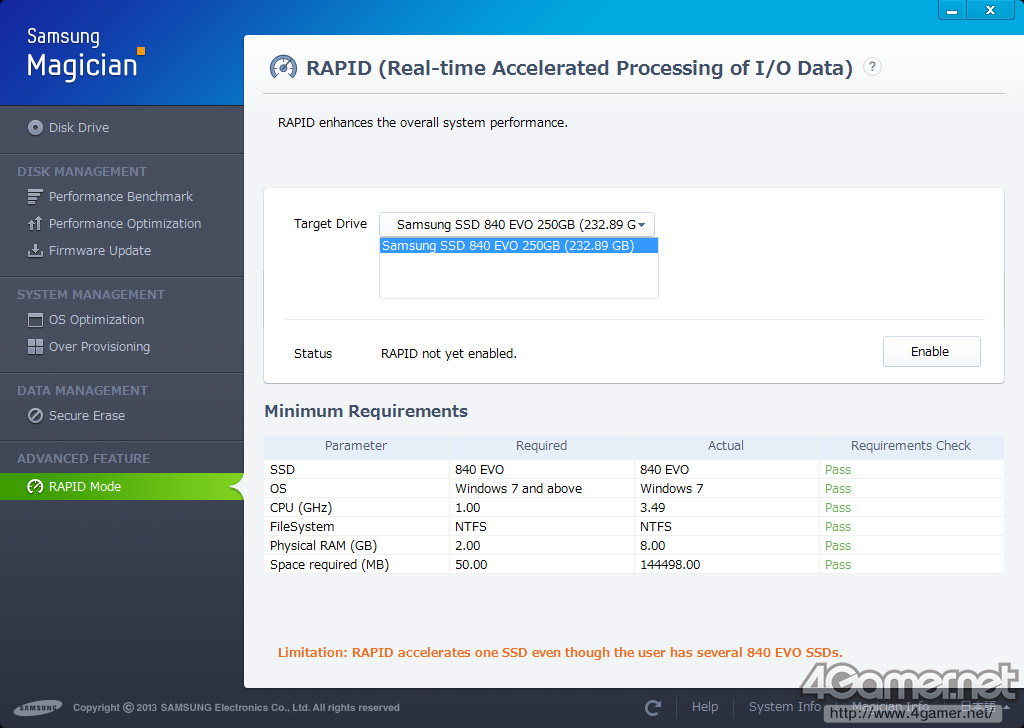Click the Performance Benchmark bars icon
The width and height of the screenshot is (1024, 728).
(35, 197)
